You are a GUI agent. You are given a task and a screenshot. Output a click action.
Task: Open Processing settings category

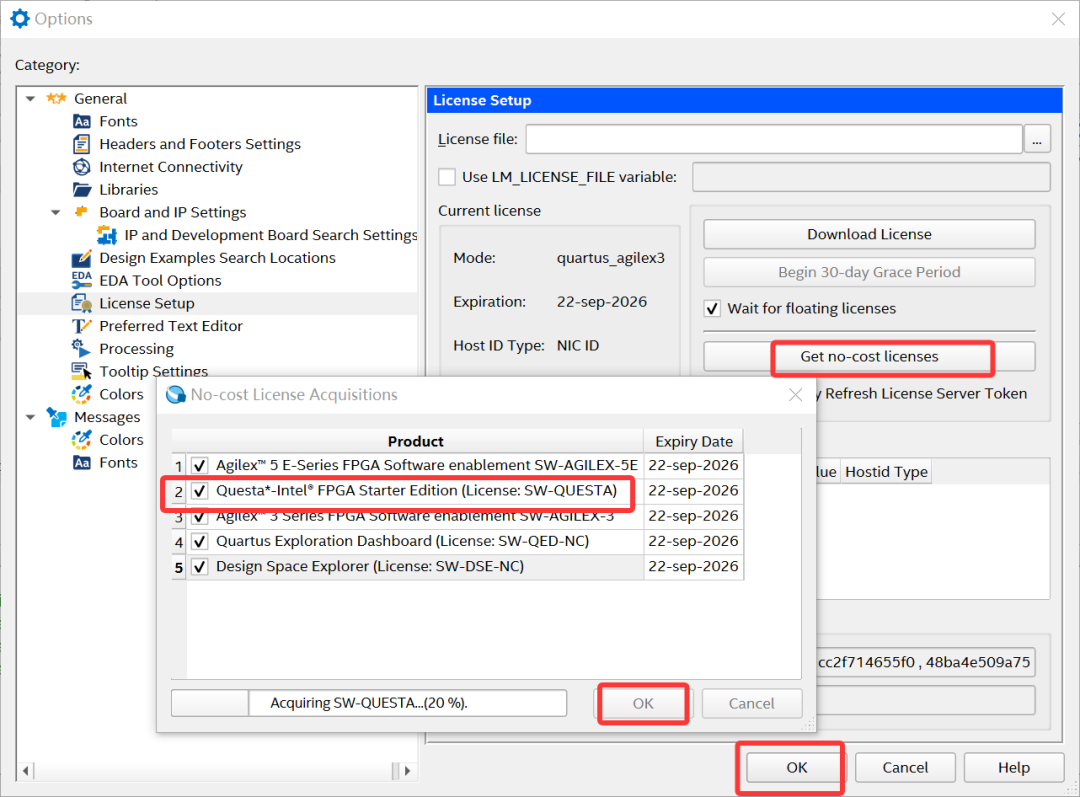tap(136, 349)
